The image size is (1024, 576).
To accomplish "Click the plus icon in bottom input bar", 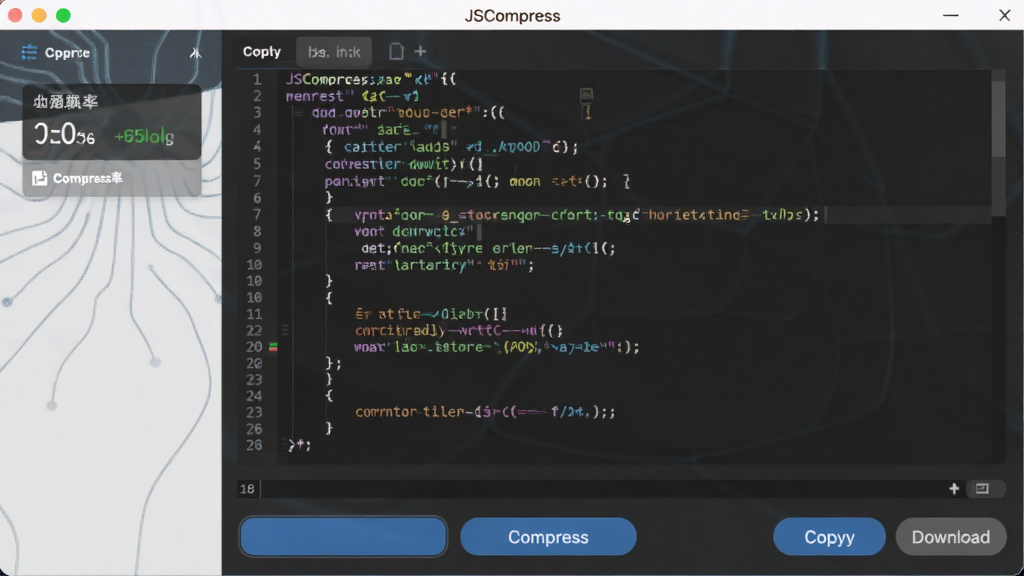I will (x=953, y=488).
